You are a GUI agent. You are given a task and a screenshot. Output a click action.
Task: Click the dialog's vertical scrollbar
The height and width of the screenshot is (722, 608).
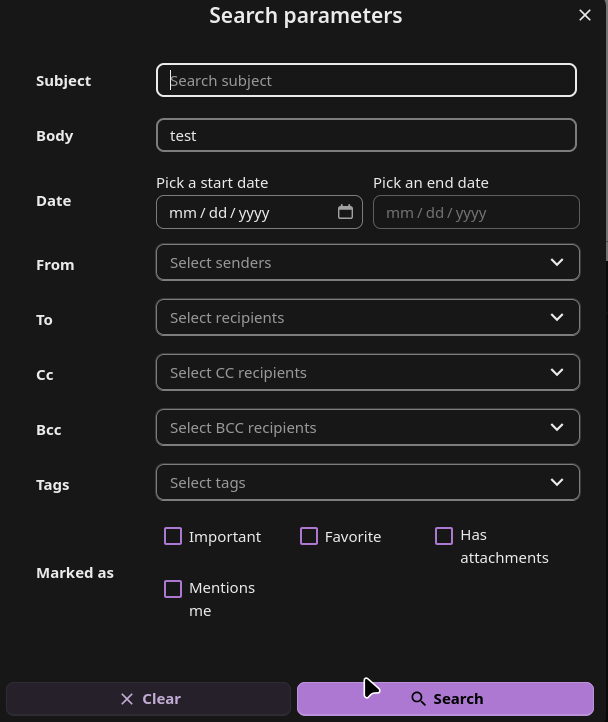606,129
